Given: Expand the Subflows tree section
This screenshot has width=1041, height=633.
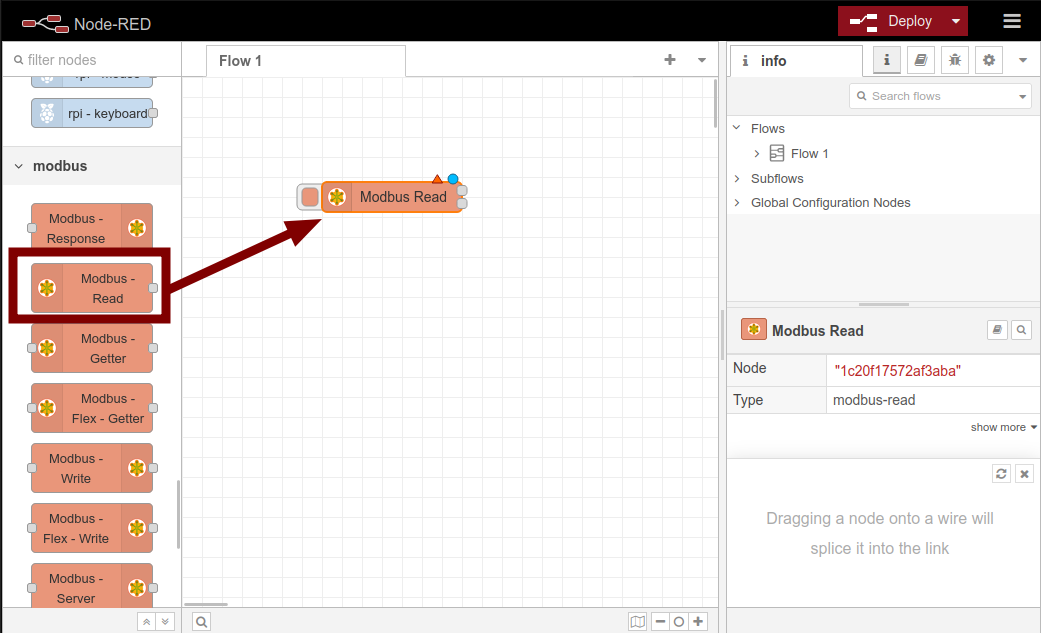Looking at the screenshot, I should pyautogui.click(x=737, y=179).
